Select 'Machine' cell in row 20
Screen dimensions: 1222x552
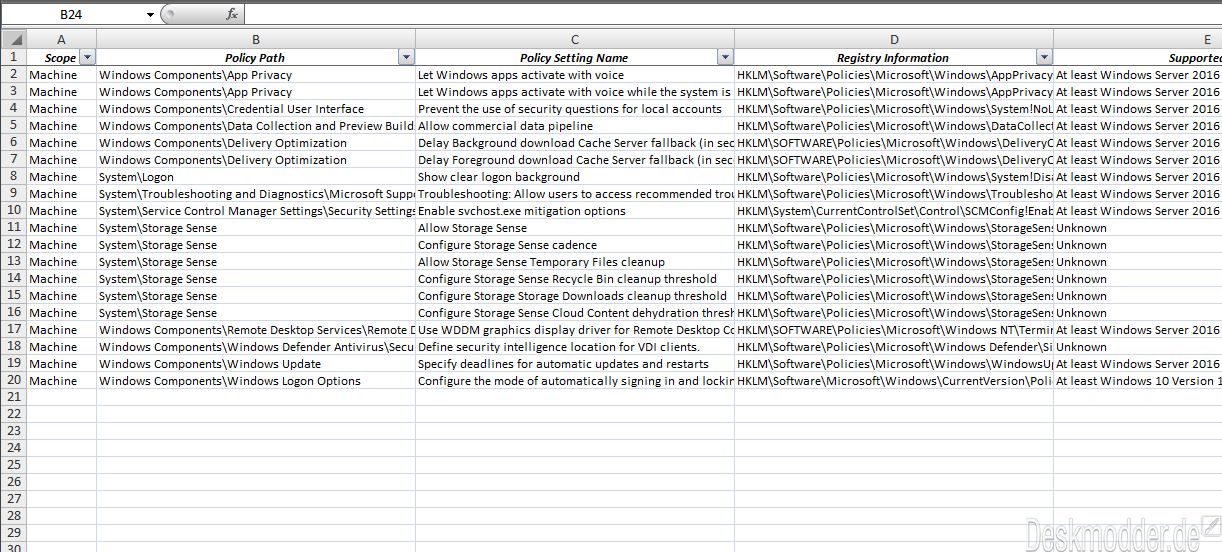point(61,381)
